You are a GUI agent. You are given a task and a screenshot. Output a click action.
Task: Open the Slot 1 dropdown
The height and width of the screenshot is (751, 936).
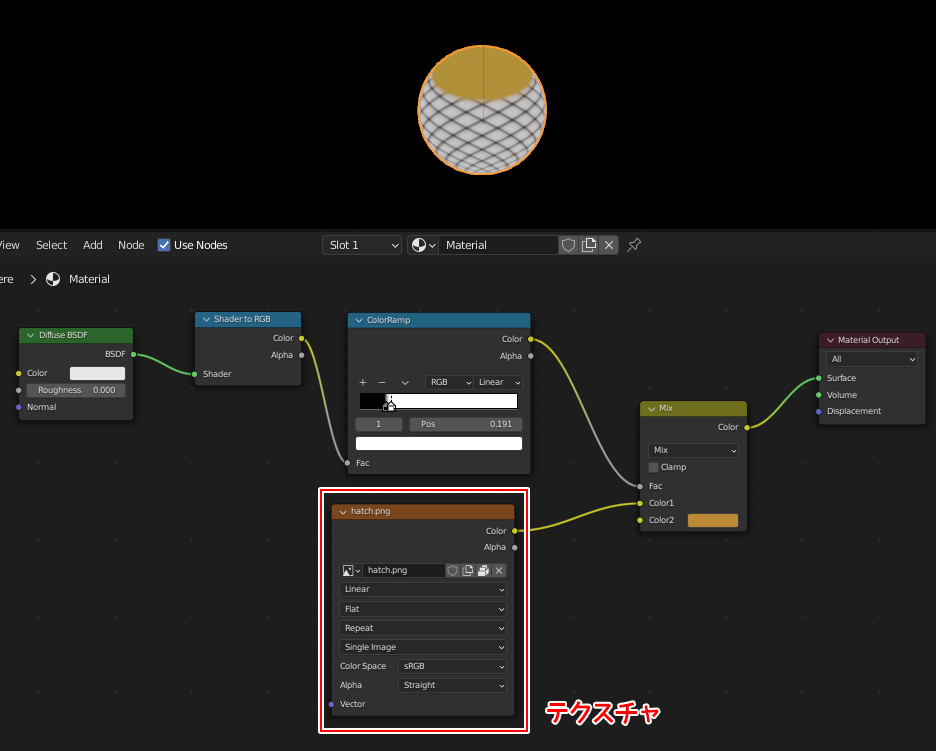point(362,245)
